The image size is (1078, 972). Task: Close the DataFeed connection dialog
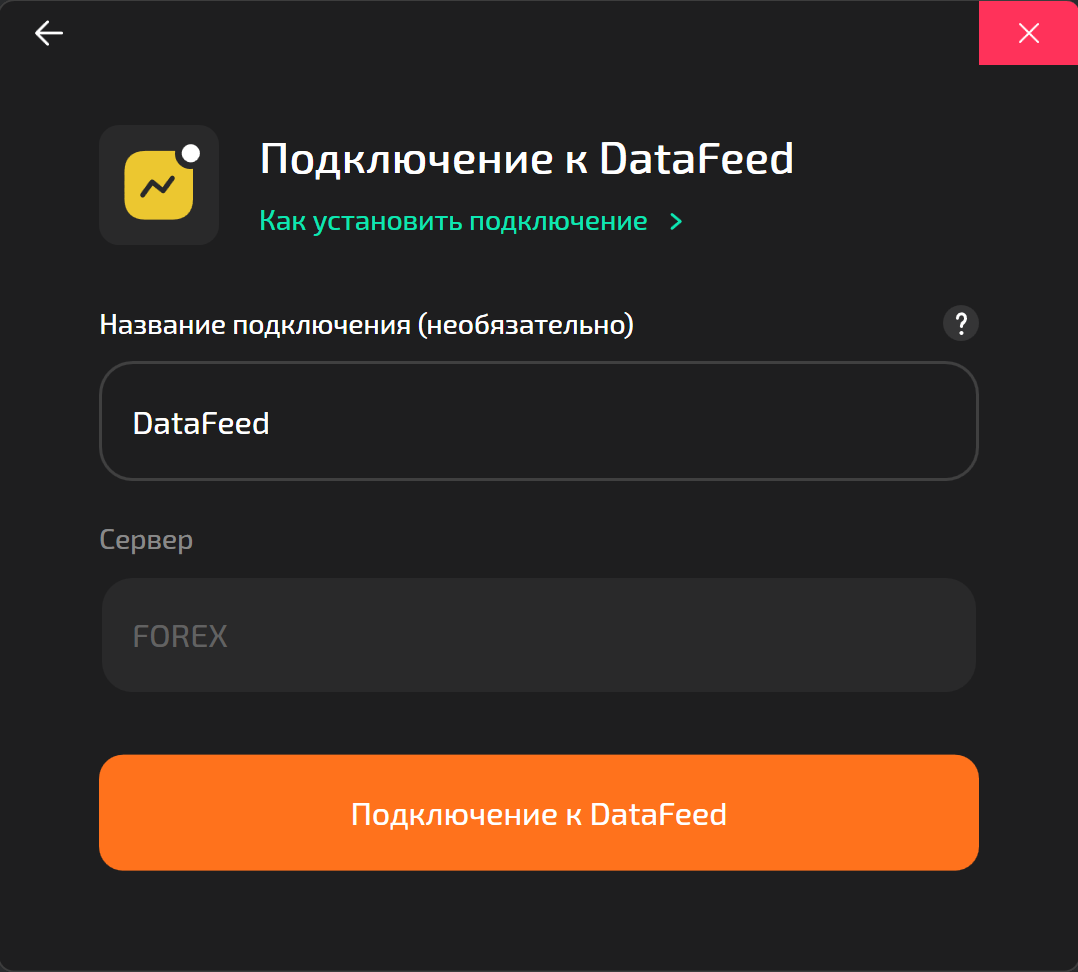click(1028, 33)
